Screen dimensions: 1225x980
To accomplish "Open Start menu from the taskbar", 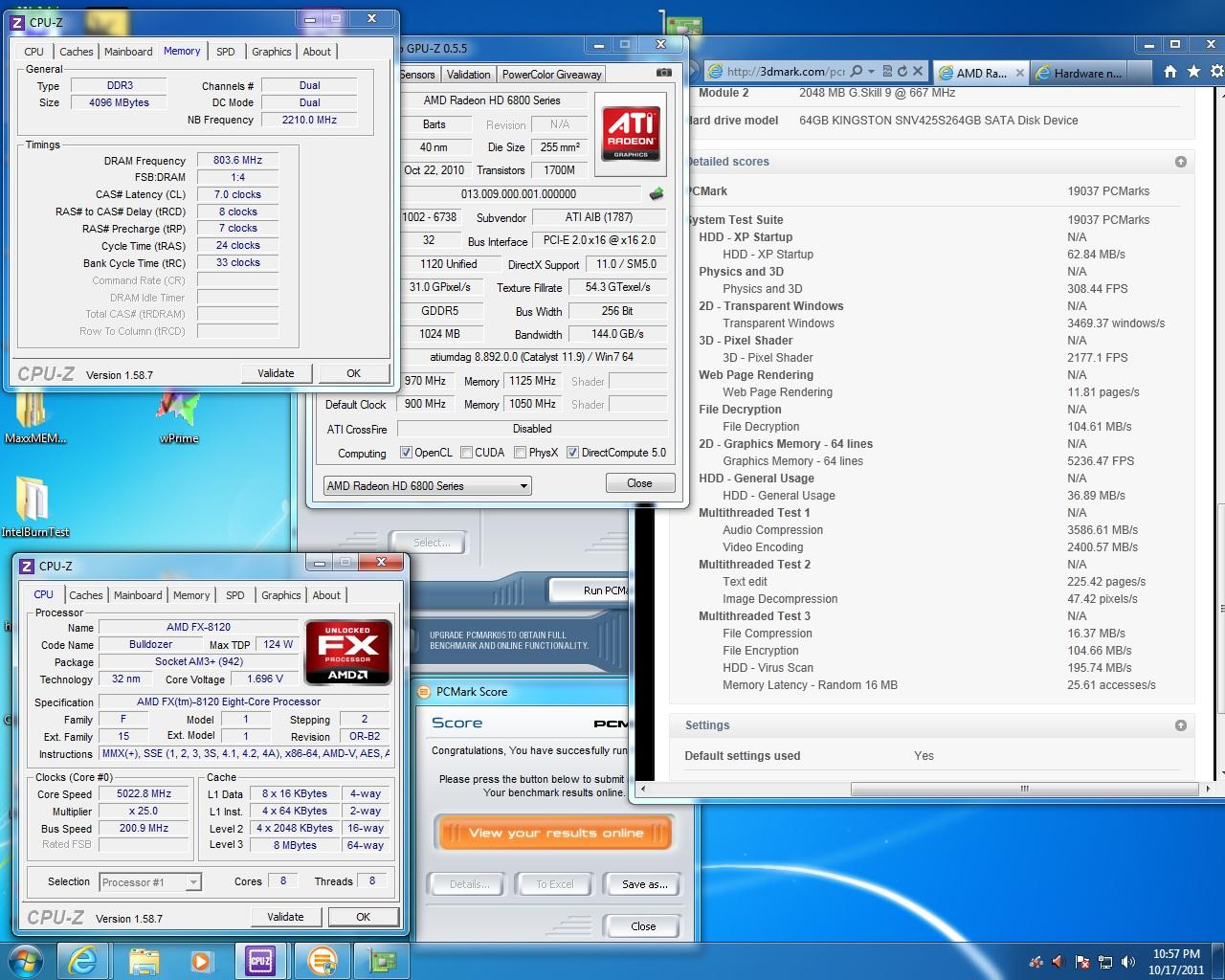I will 24,960.
